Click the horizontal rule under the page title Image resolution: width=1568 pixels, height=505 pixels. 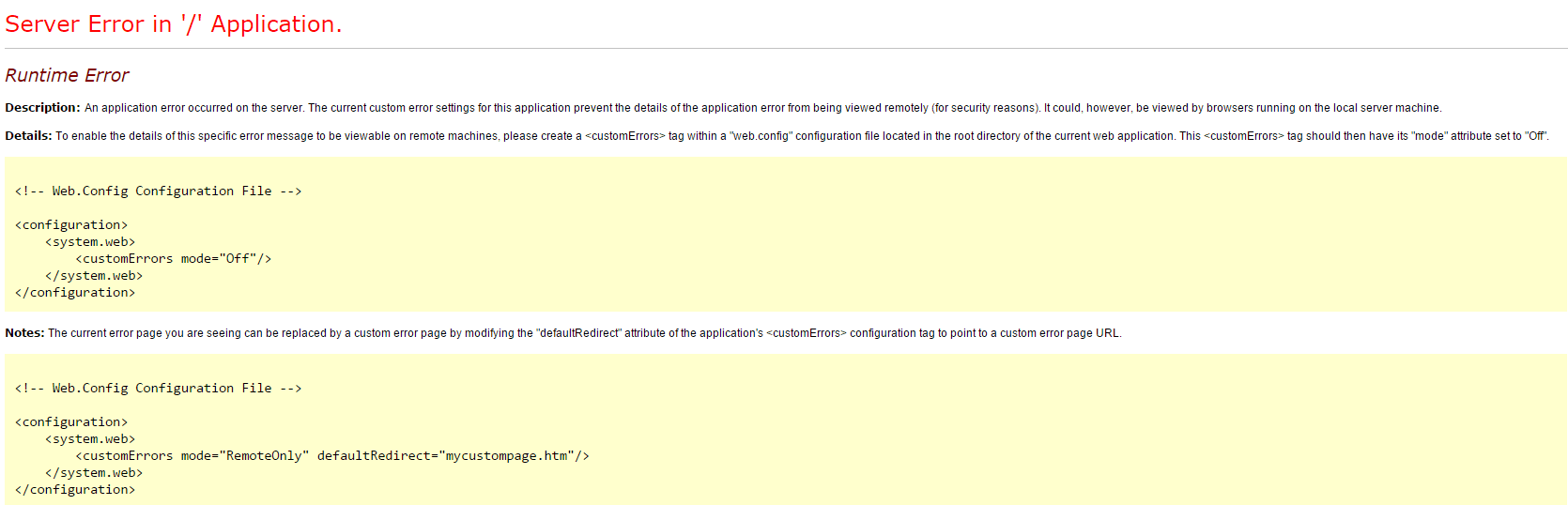786,48
